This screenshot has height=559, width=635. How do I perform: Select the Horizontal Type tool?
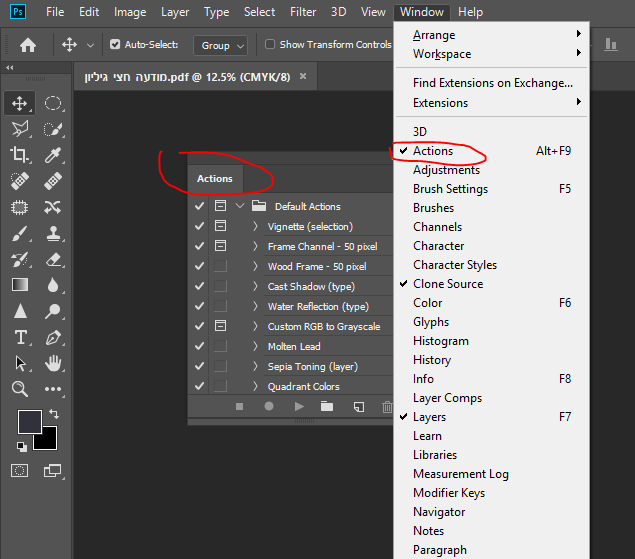pyautogui.click(x=19, y=337)
